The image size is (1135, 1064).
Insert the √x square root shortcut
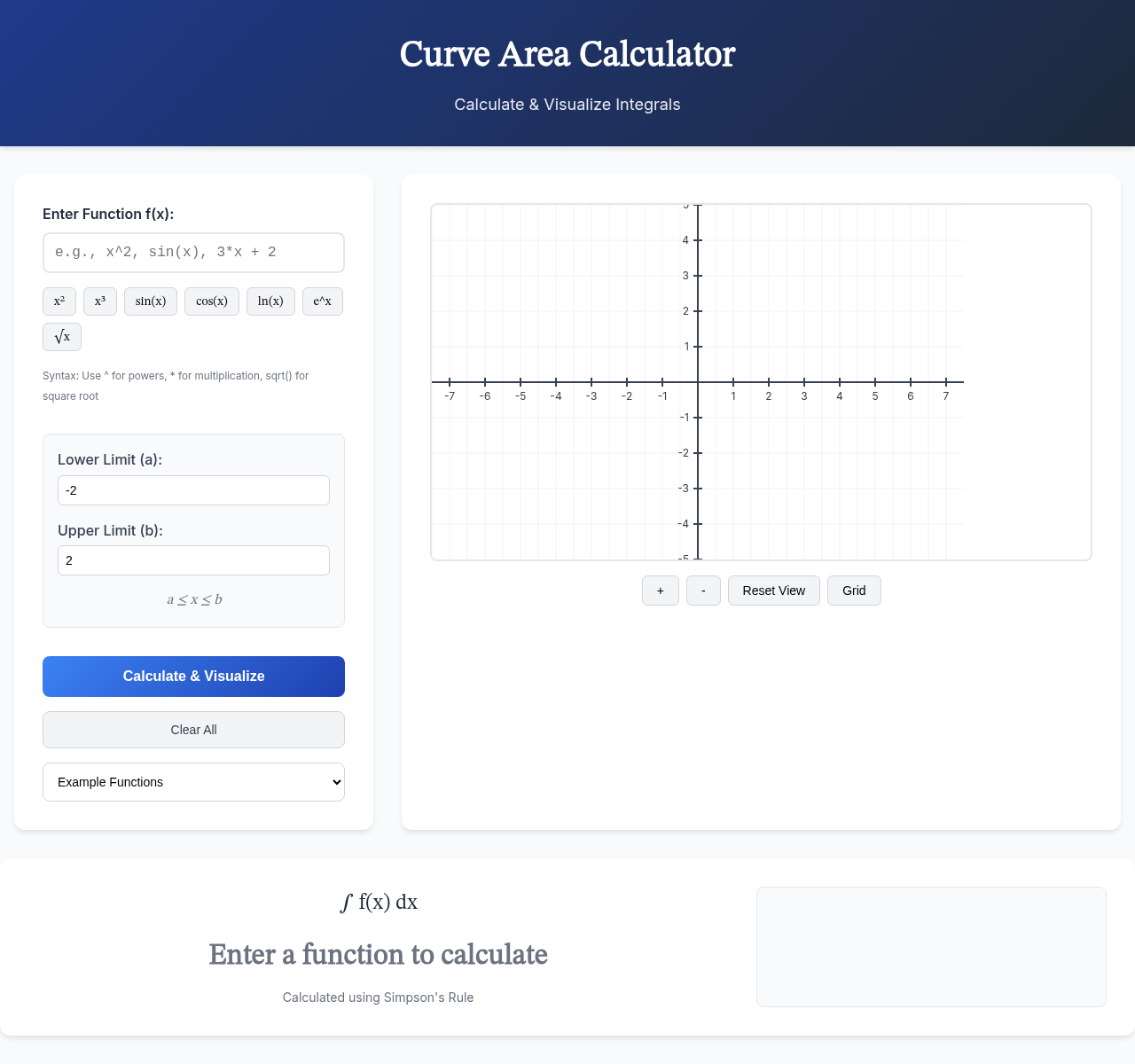(x=61, y=337)
